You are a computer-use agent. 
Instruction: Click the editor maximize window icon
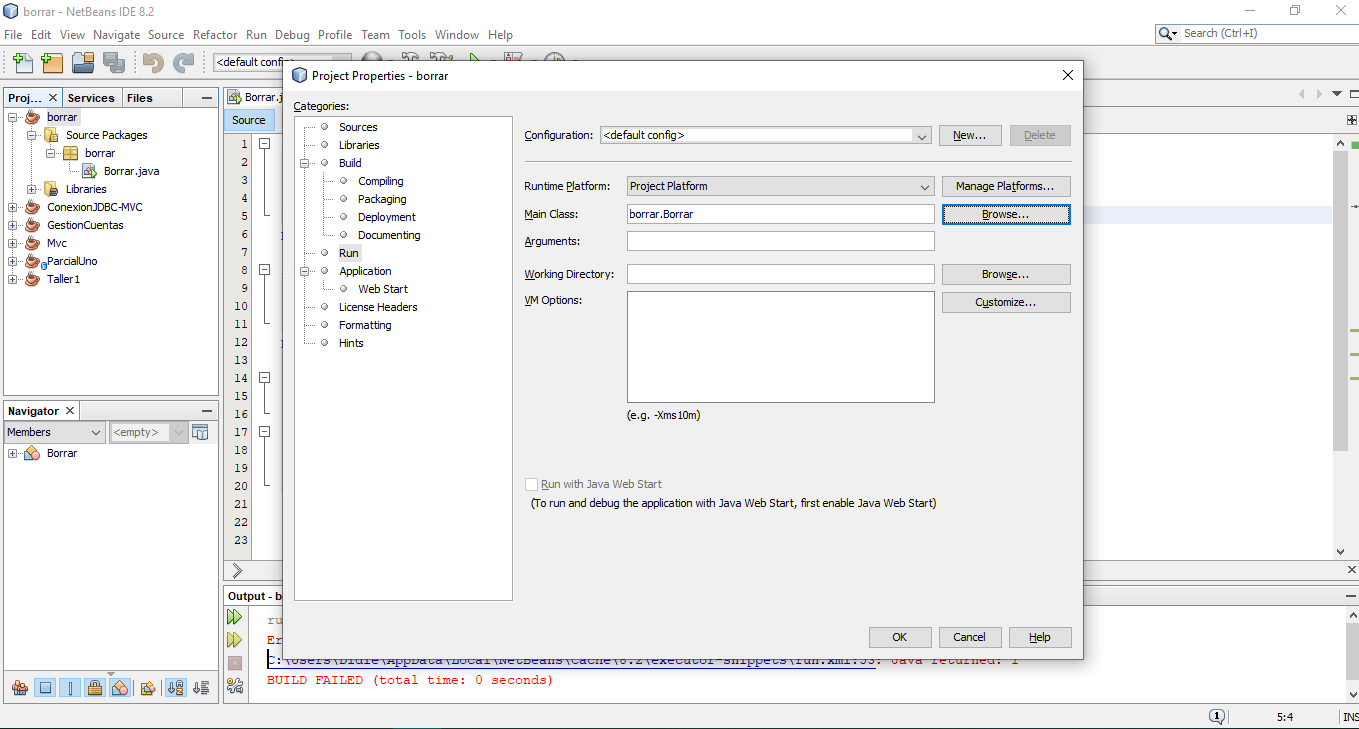[1355, 94]
